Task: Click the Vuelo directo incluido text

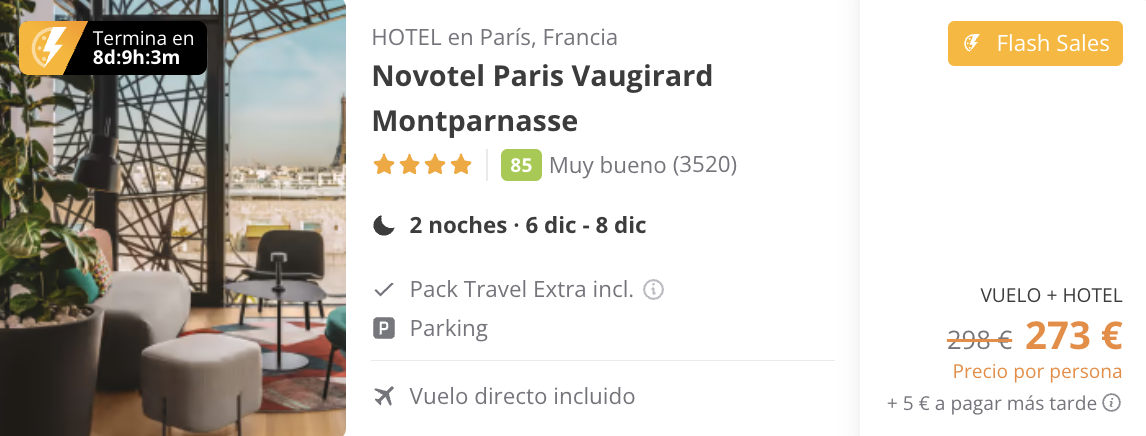Action: 522,396
